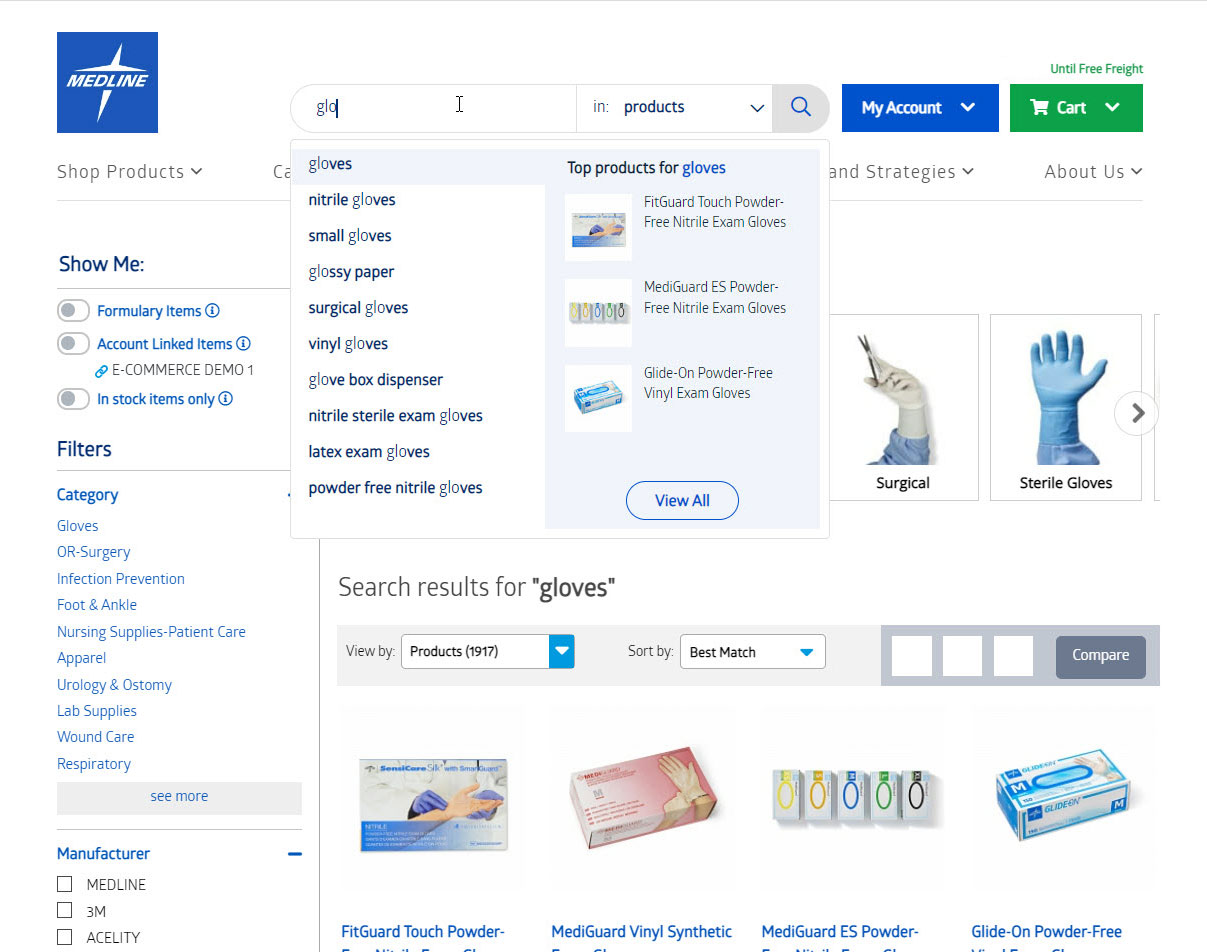The height and width of the screenshot is (952, 1207).
Task: Select 'gloves' search suggestion
Action: point(418,164)
